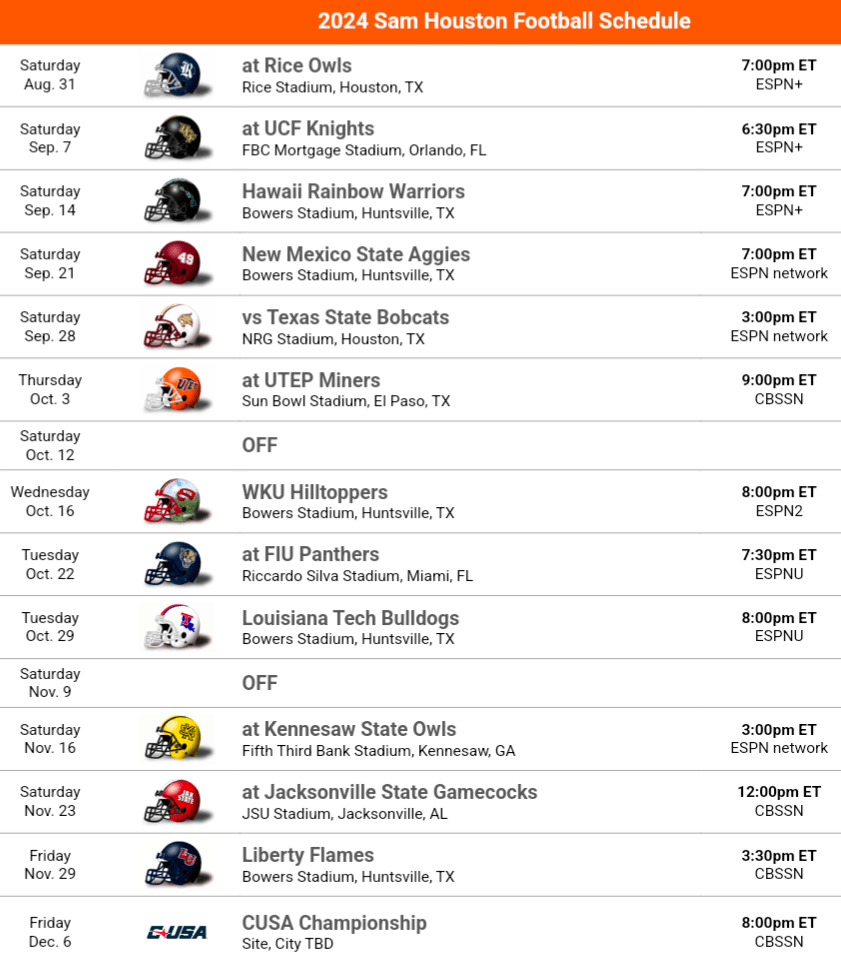Click the 2024 Sam Houston Football Schedule header

coord(504,21)
